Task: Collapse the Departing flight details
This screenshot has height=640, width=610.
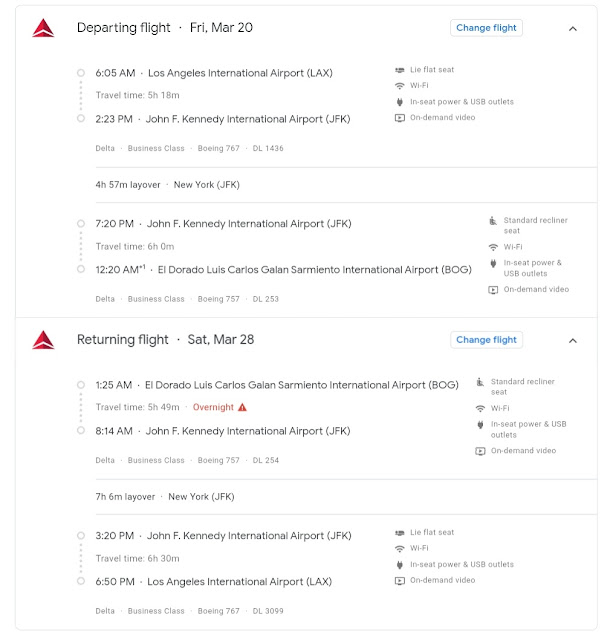Action: coord(573,29)
